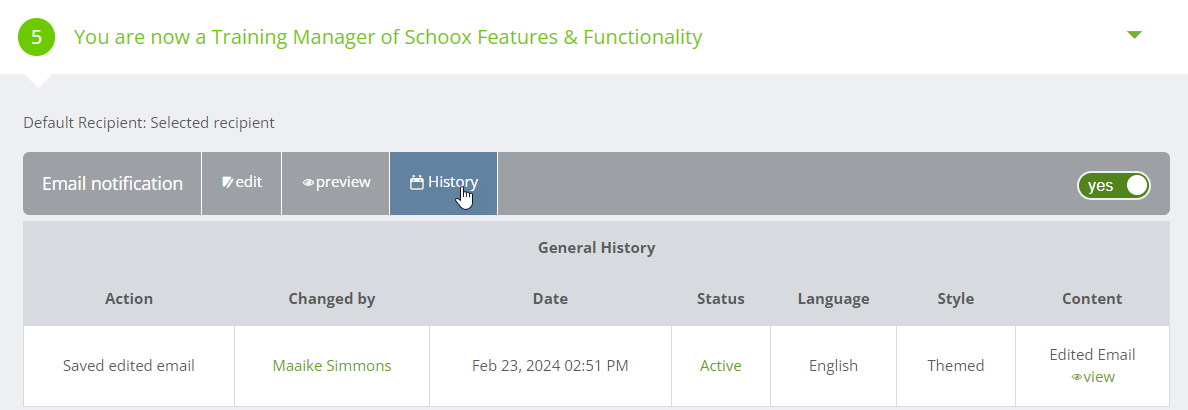Open the email preview eye button
The height and width of the screenshot is (410, 1188).
point(336,183)
